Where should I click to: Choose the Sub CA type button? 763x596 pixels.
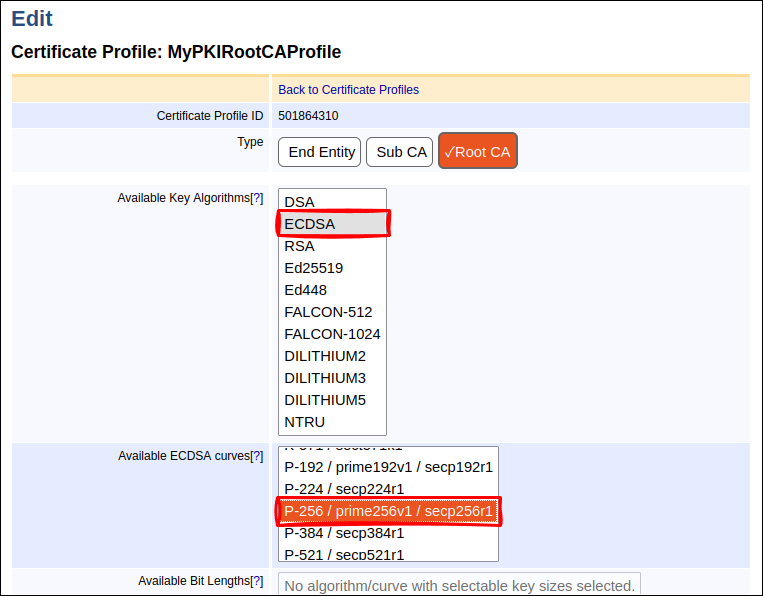point(401,152)
